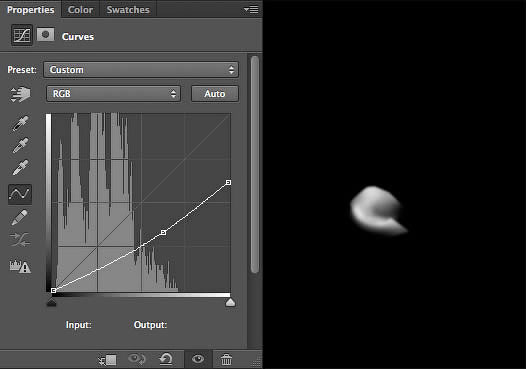This screenshot has height=369, width=526.
Task: Select the curve's middle control point
Action: 163,232
